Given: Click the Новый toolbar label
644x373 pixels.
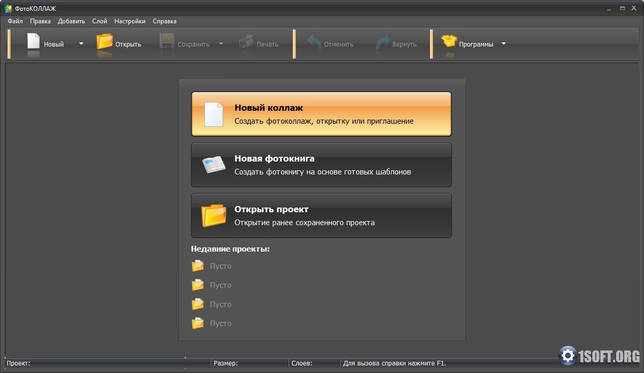Looking at the screenshot, I should pos(54,44).
